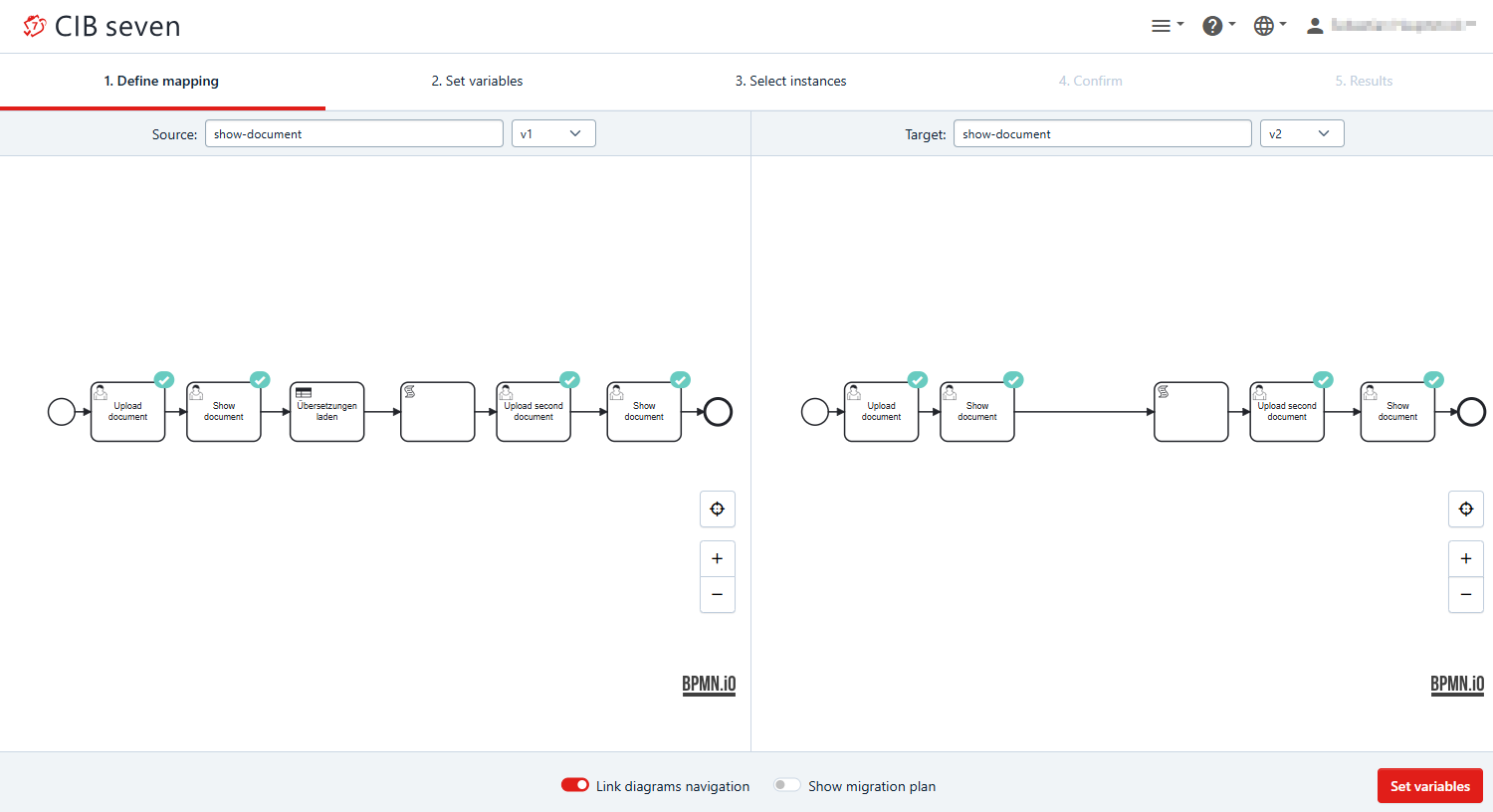
Task: Zoom in on the source diagram
Action: [x=717, y=559]
